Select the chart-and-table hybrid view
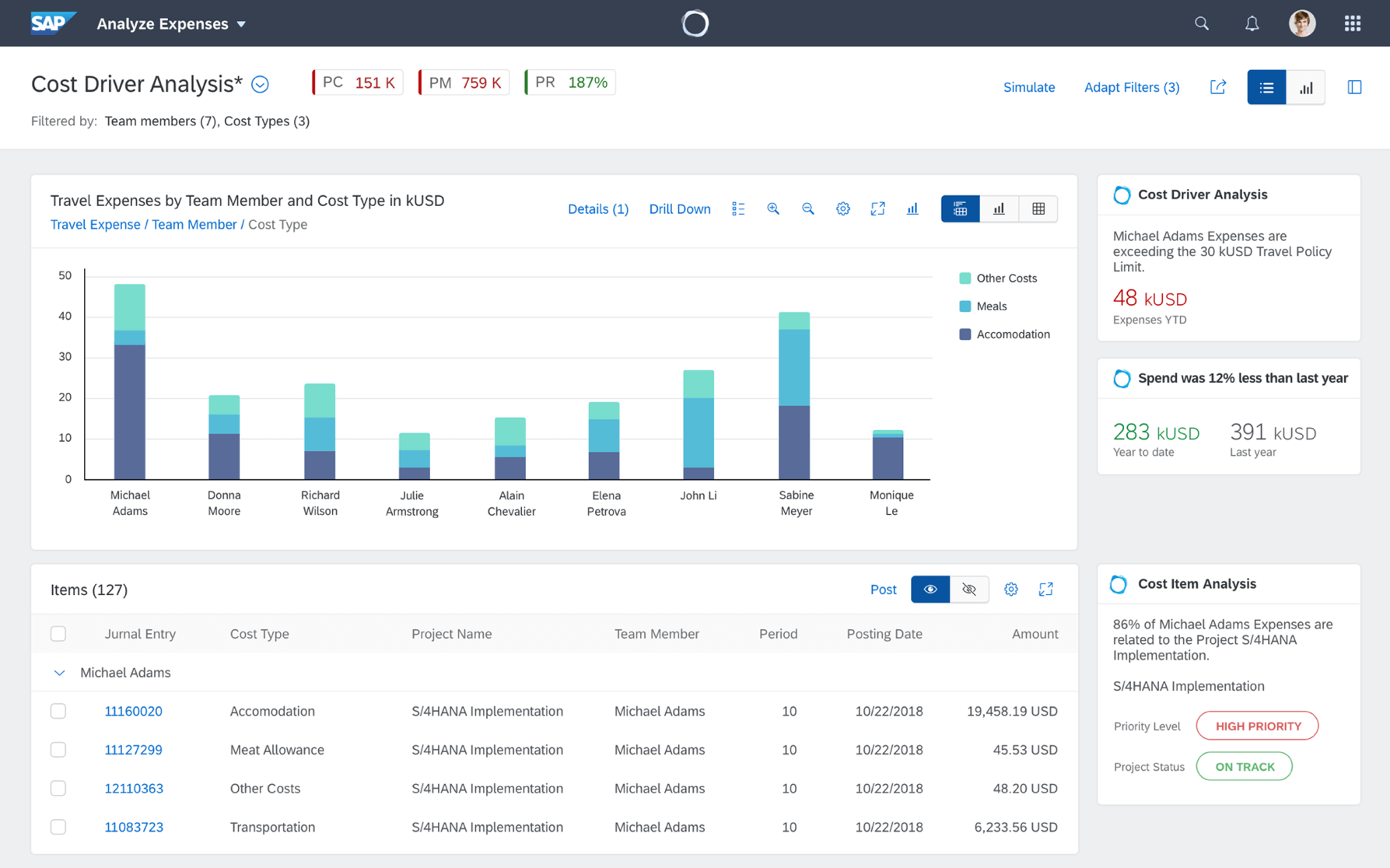Image resolution: width=1390 pixels, height=868 pixels. coord(960,208)
